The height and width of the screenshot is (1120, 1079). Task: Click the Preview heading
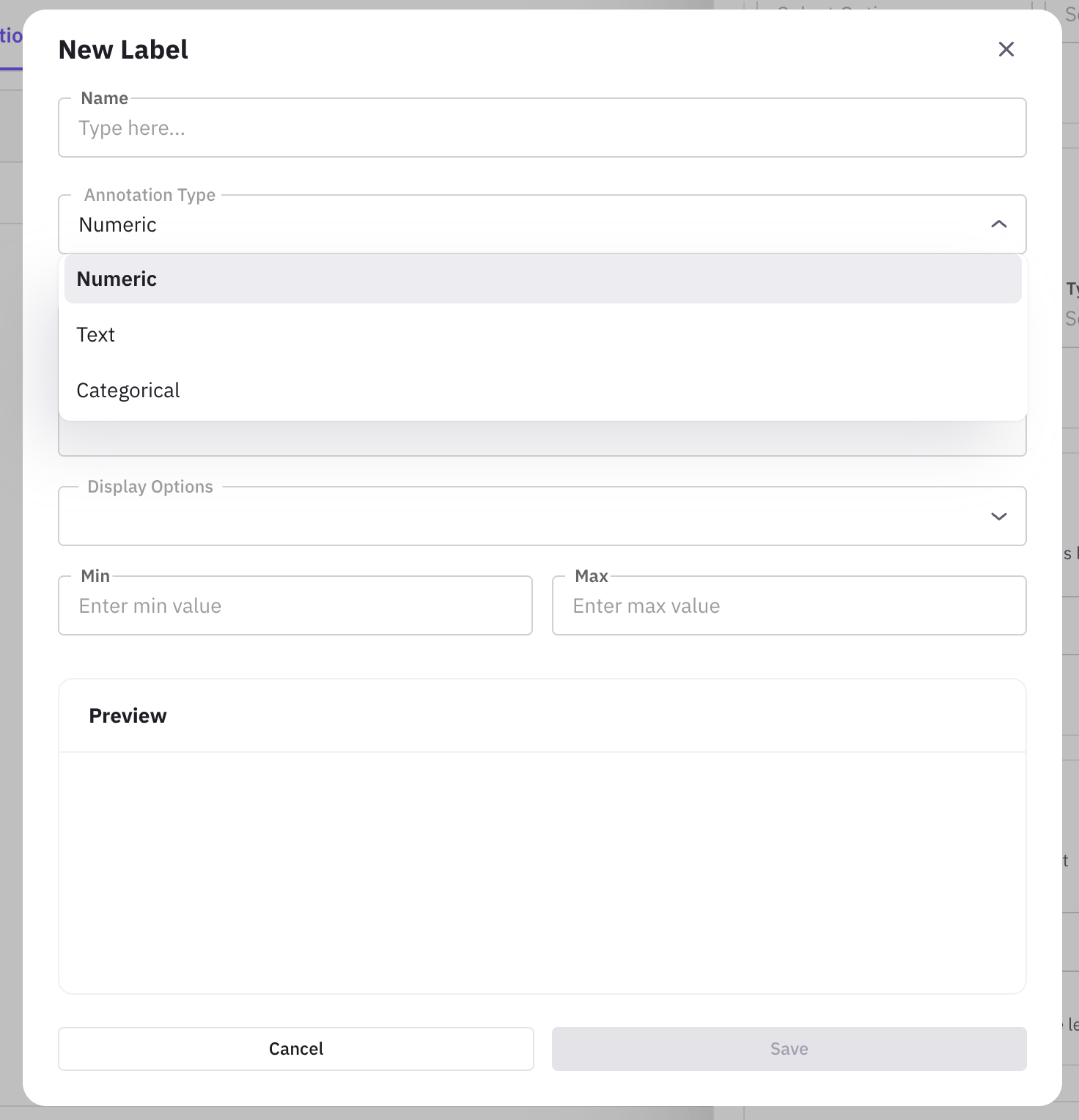pos(128,716)
